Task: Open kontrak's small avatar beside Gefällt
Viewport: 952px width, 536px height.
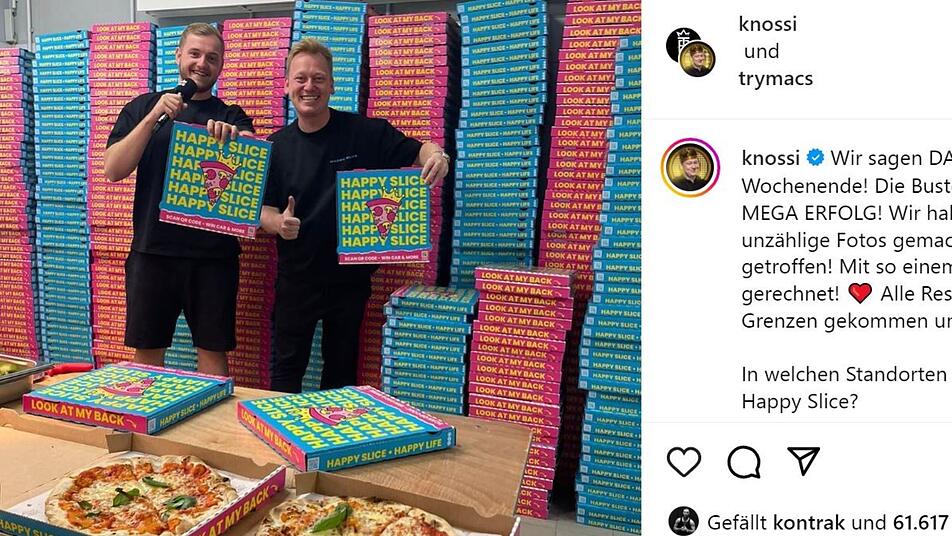Action: coord(684,521)
